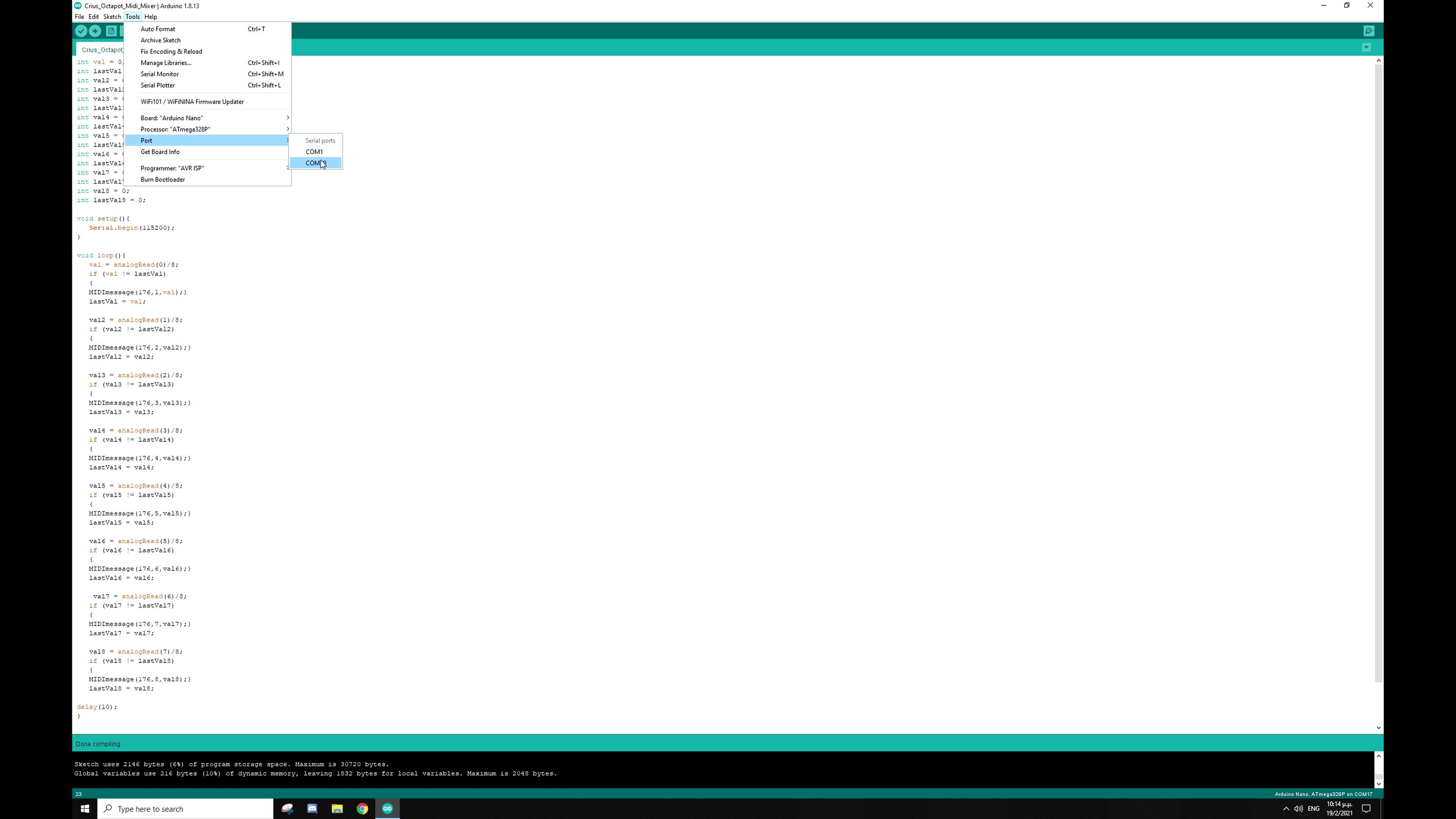Open the Sketch menu
Screen dimensions: 1456x819
click(112, 17)
